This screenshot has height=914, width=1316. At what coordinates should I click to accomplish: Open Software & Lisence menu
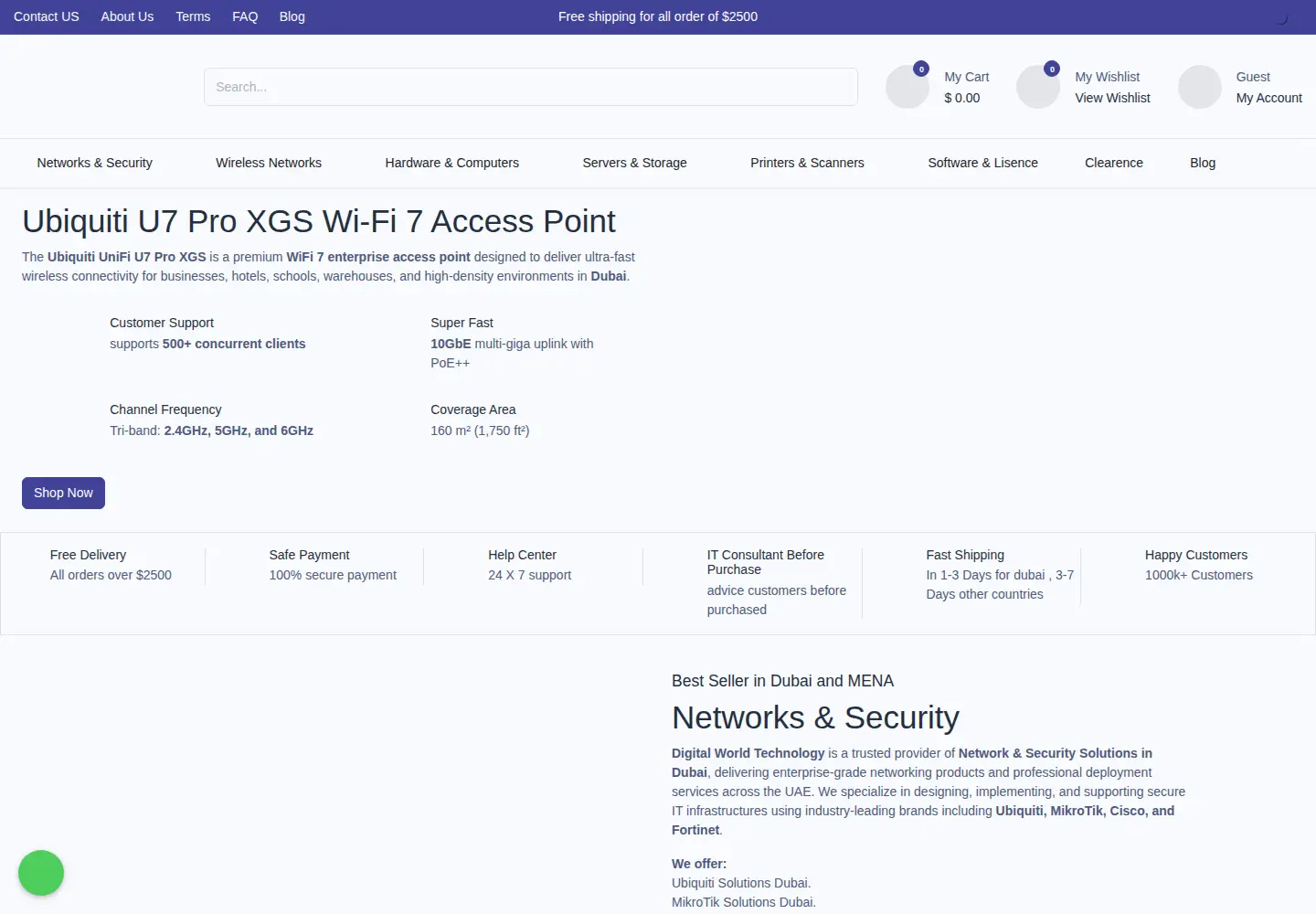click(983, 163)
